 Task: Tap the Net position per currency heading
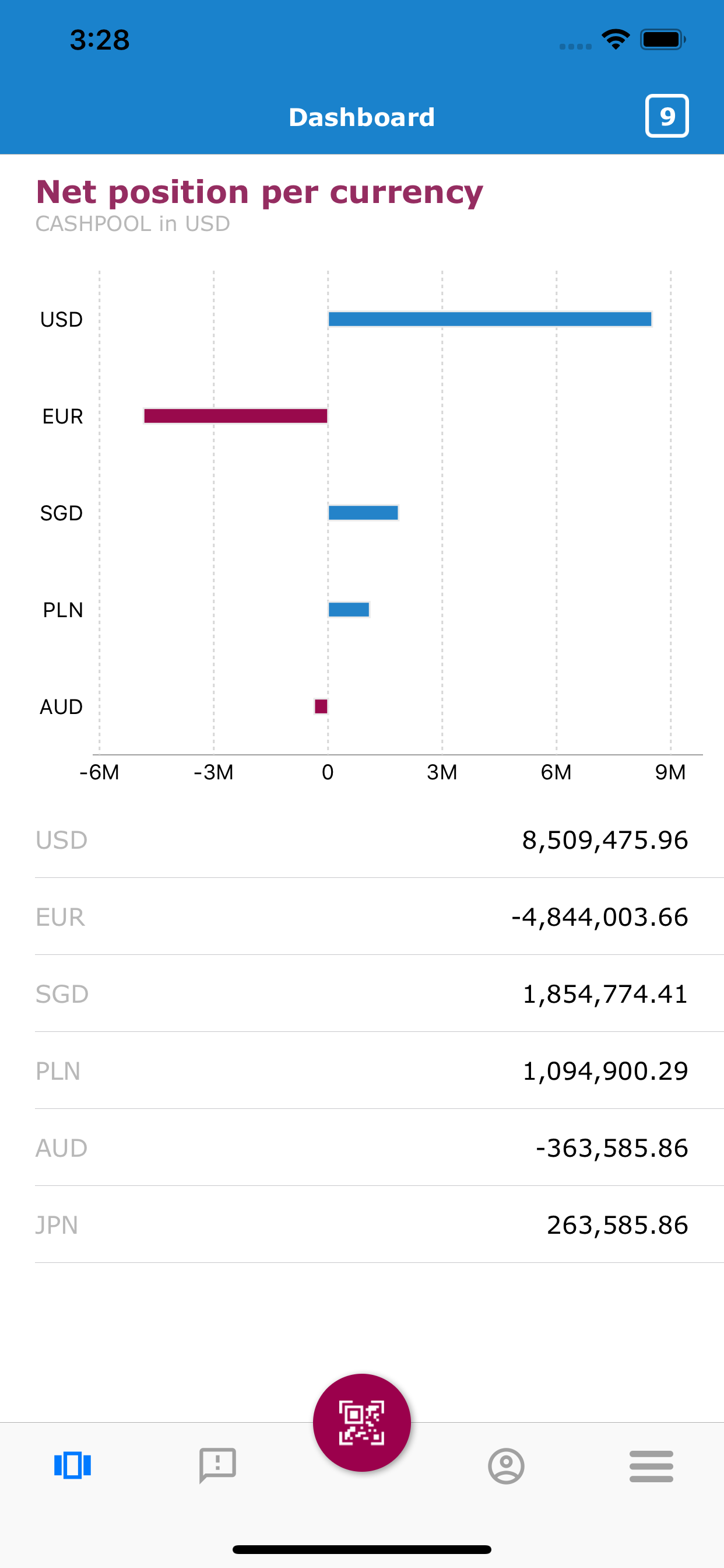pyautogui.click(x=259, y=192)
